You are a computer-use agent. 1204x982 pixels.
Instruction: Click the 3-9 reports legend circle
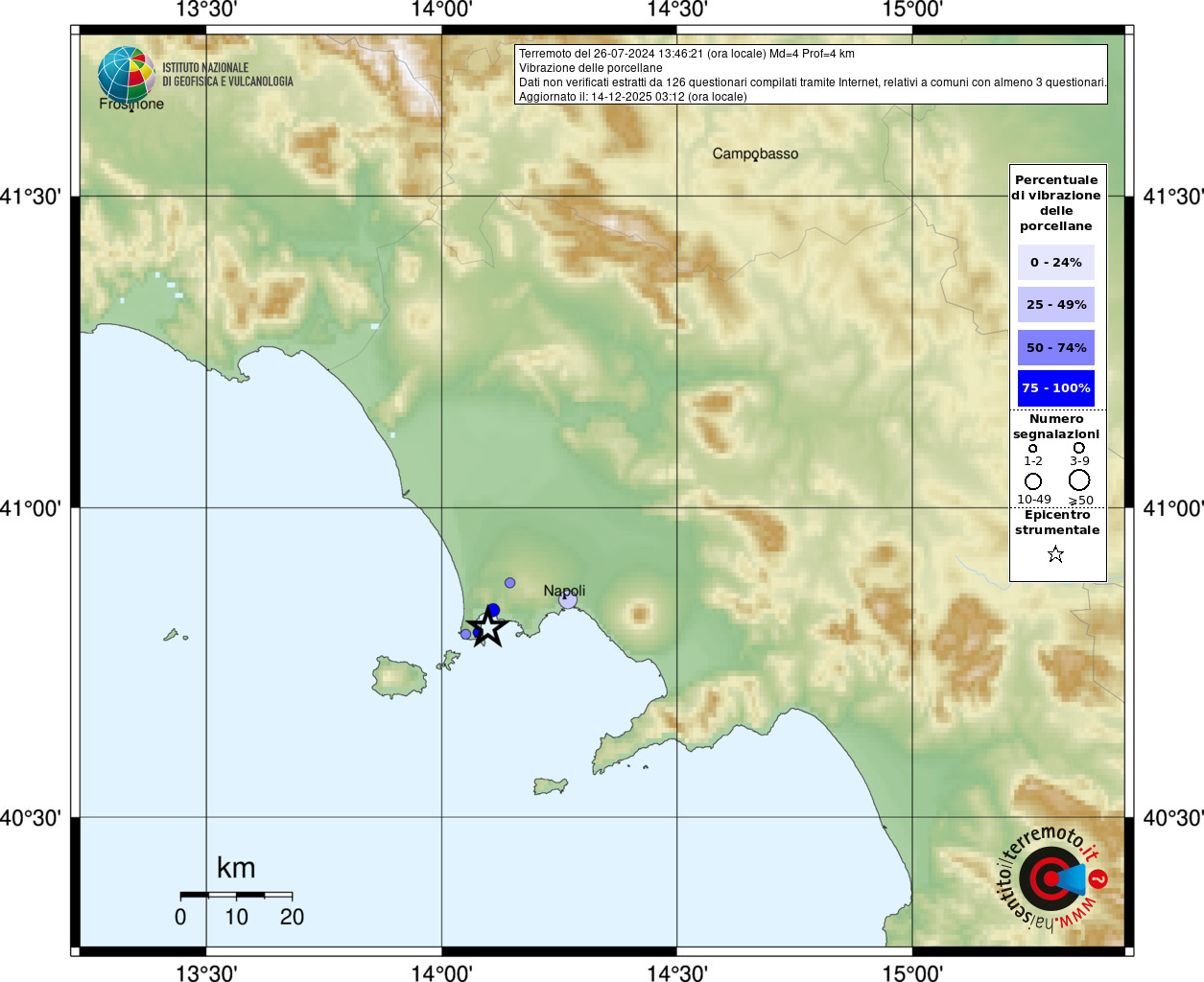tap(1079, 448)
